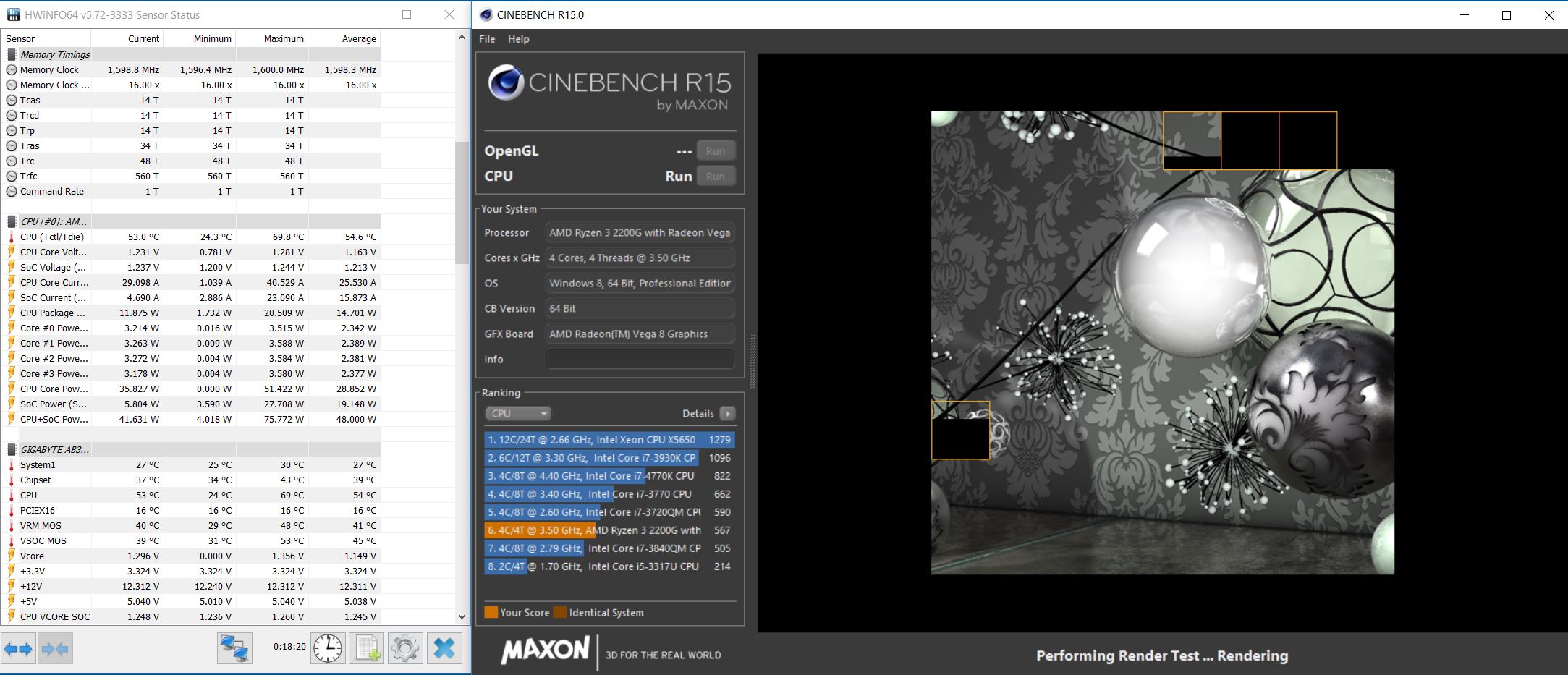1568x675 pixels.
Task: Click the collapse columns arrows icon
Action: point(56,649)
